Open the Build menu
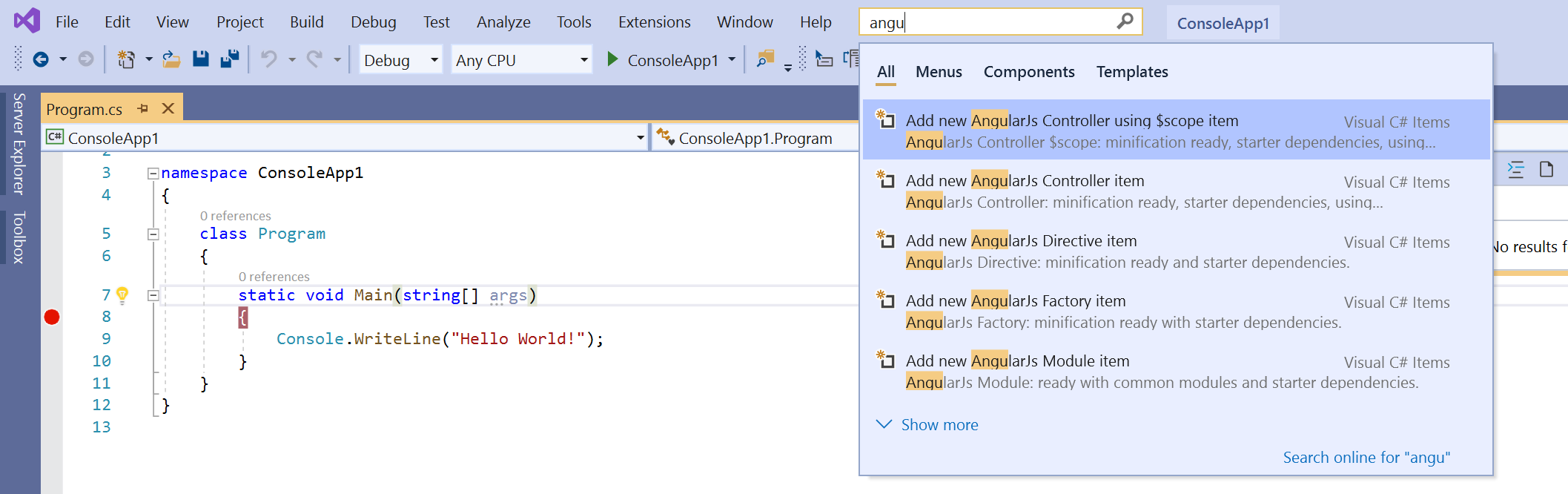The image size is (1568, 494). (x=307, y=22)
